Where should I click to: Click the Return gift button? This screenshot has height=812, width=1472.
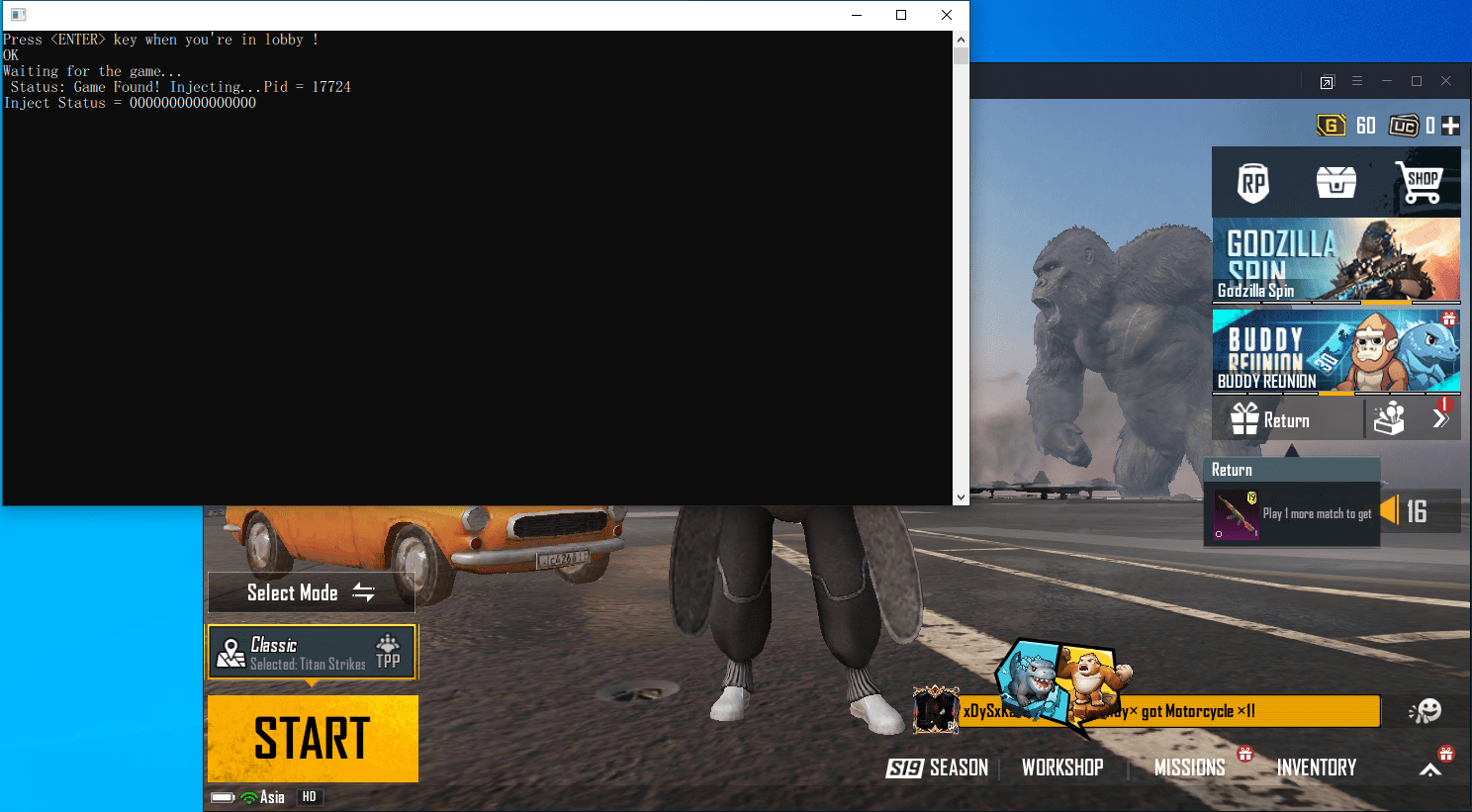click(1286, 419)
